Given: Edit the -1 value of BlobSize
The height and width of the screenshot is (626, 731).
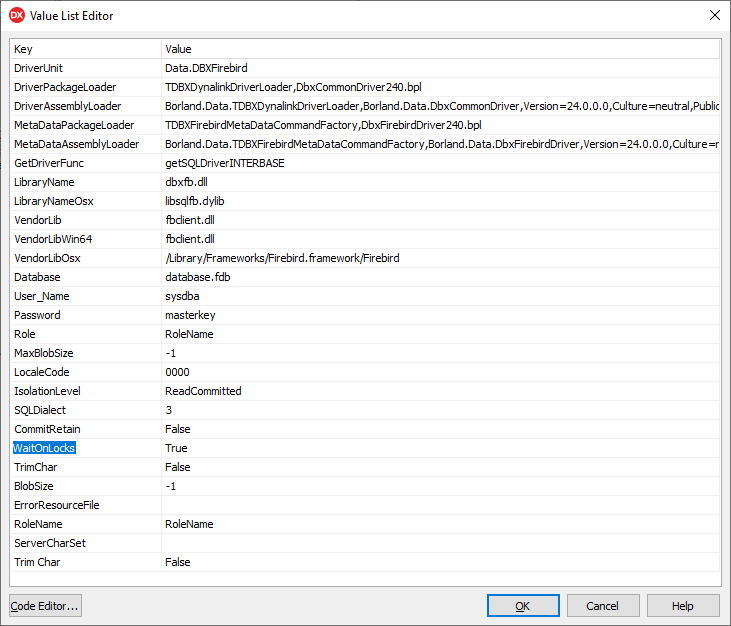Looking at the screenshot, I should pos(441,486).
